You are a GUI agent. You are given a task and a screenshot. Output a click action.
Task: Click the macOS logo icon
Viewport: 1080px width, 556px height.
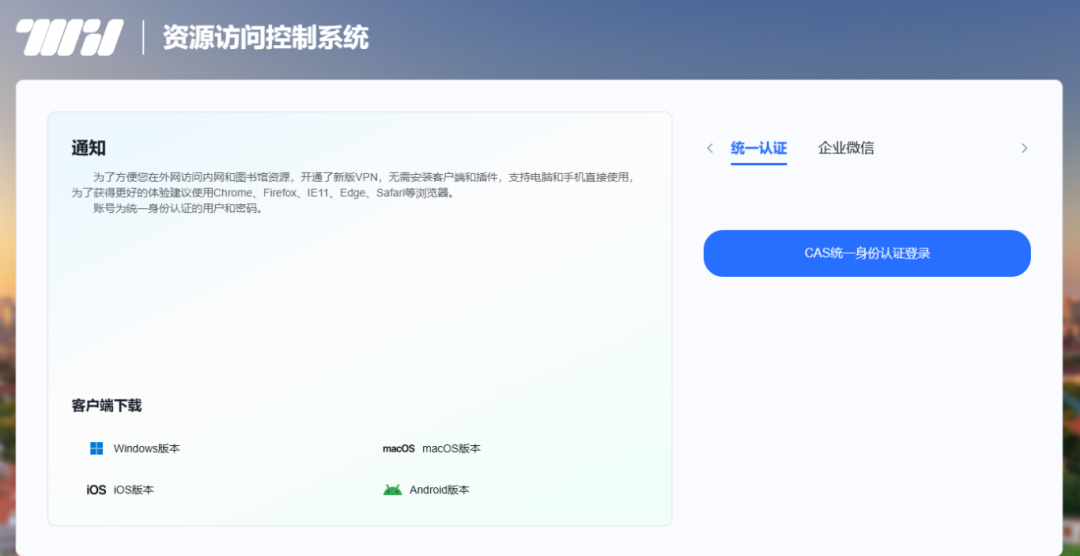398,449
